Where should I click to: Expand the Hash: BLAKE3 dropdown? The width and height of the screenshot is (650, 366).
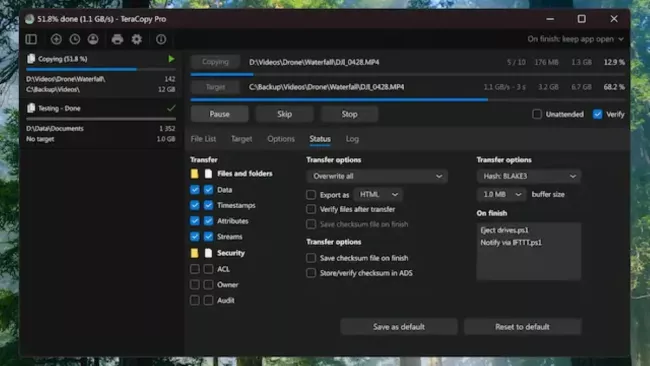tap(528, 176)
